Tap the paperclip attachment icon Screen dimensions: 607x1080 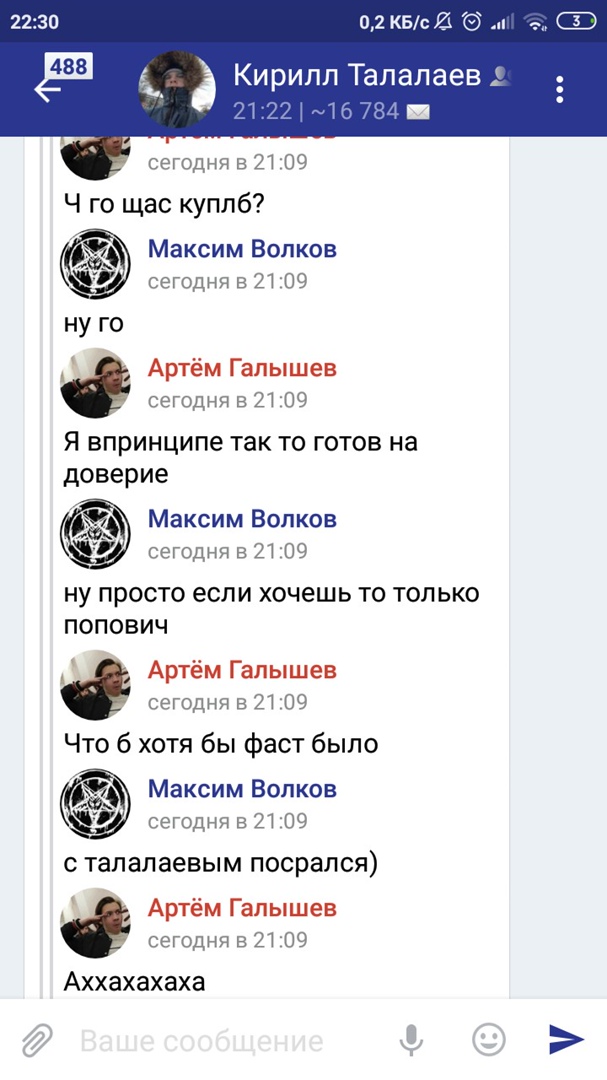[36, 1041]
